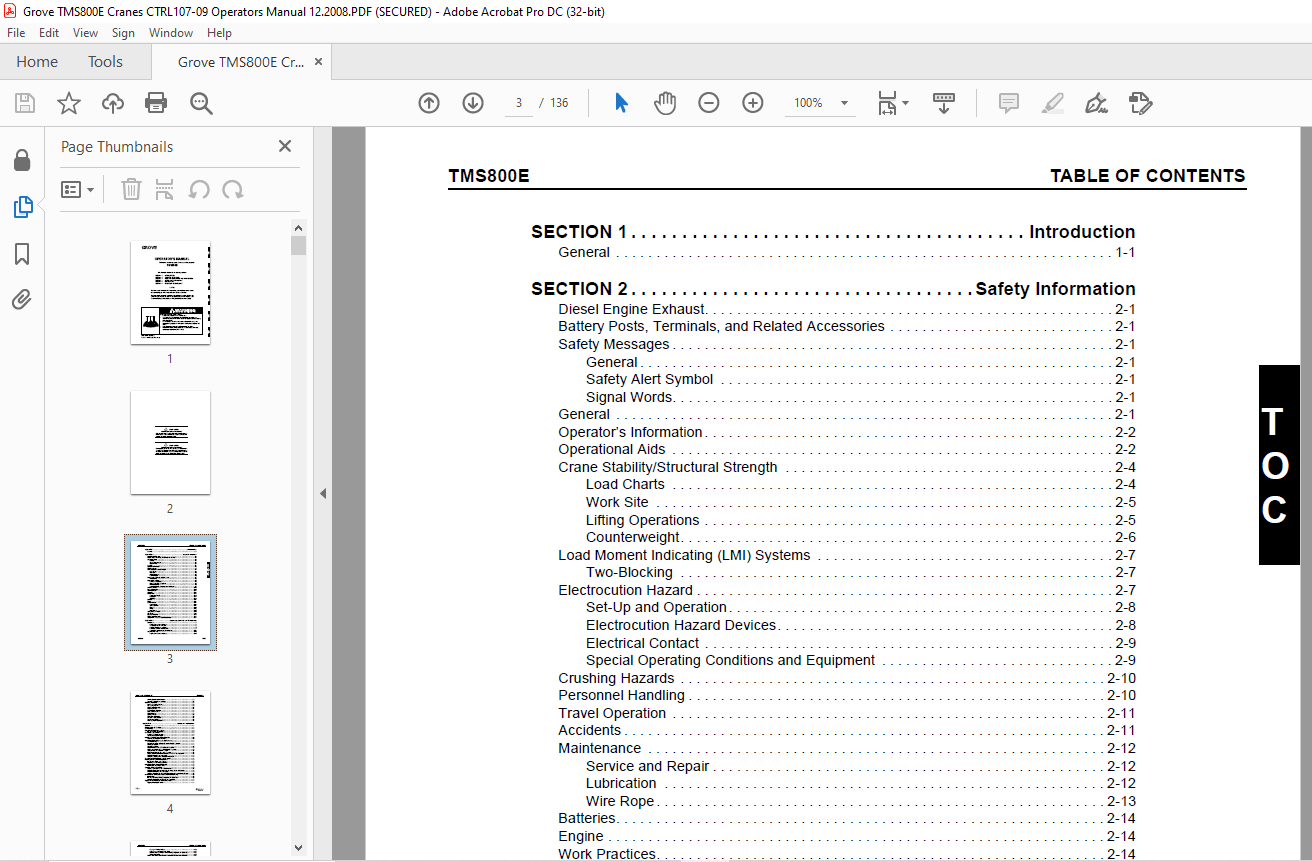Click the Crane Stability/Structural Strength entry
The image size is (1312, 862).
click(x=847, y=467)
